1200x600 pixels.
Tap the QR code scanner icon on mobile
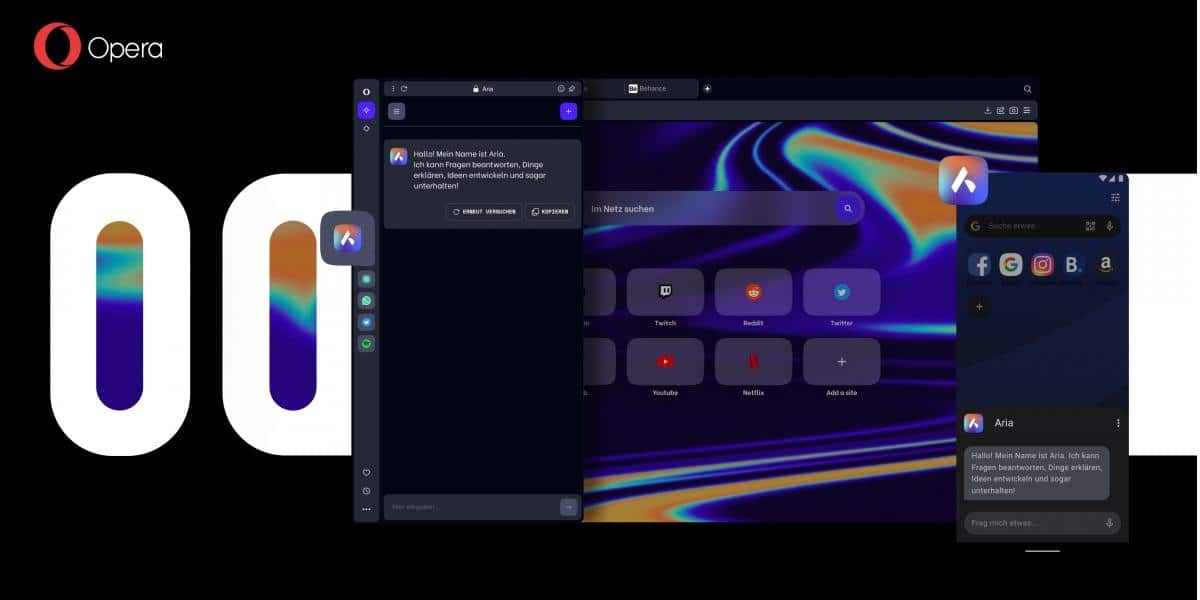[1090, 226]
